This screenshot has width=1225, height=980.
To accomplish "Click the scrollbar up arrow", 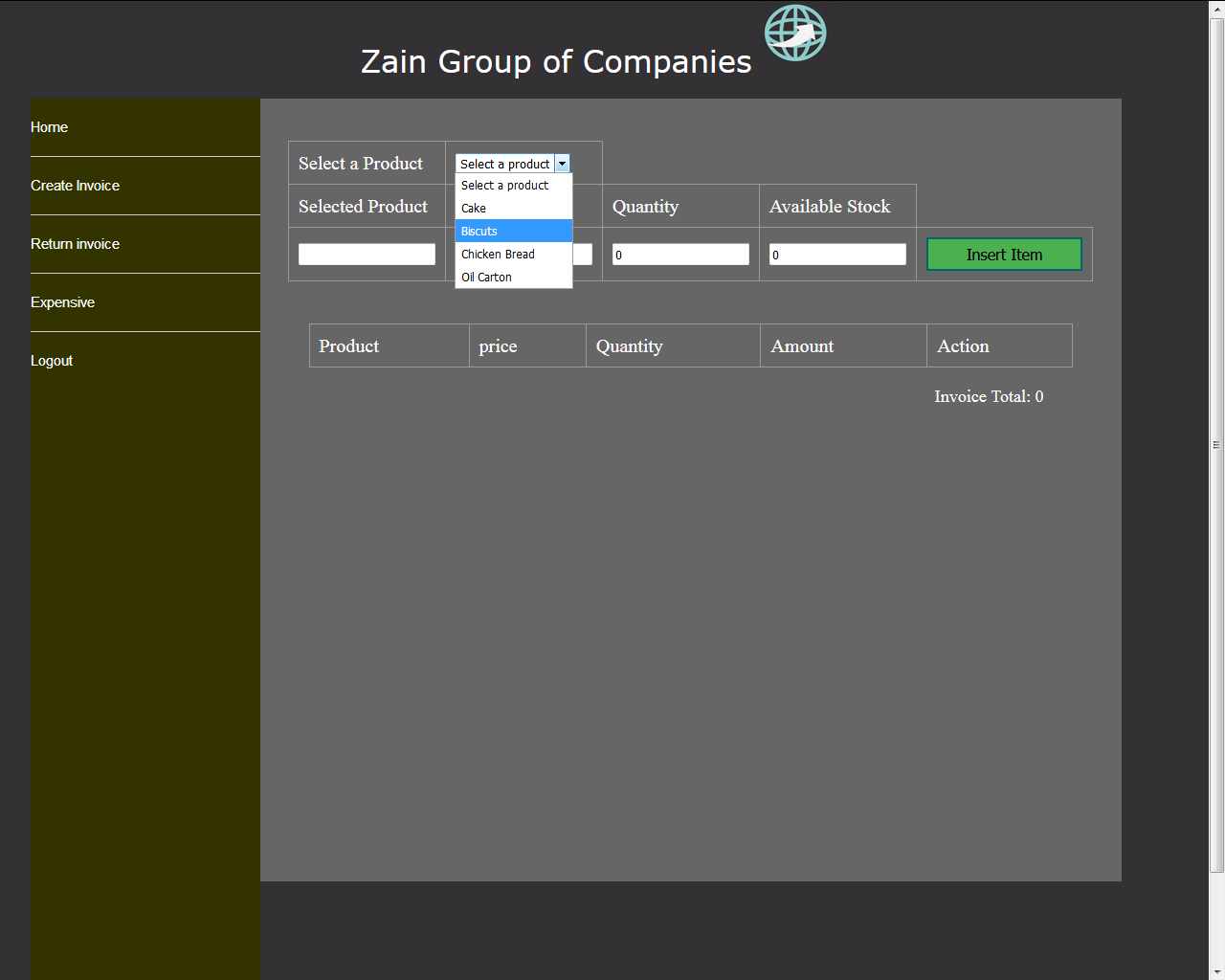I will (1217, 9).
